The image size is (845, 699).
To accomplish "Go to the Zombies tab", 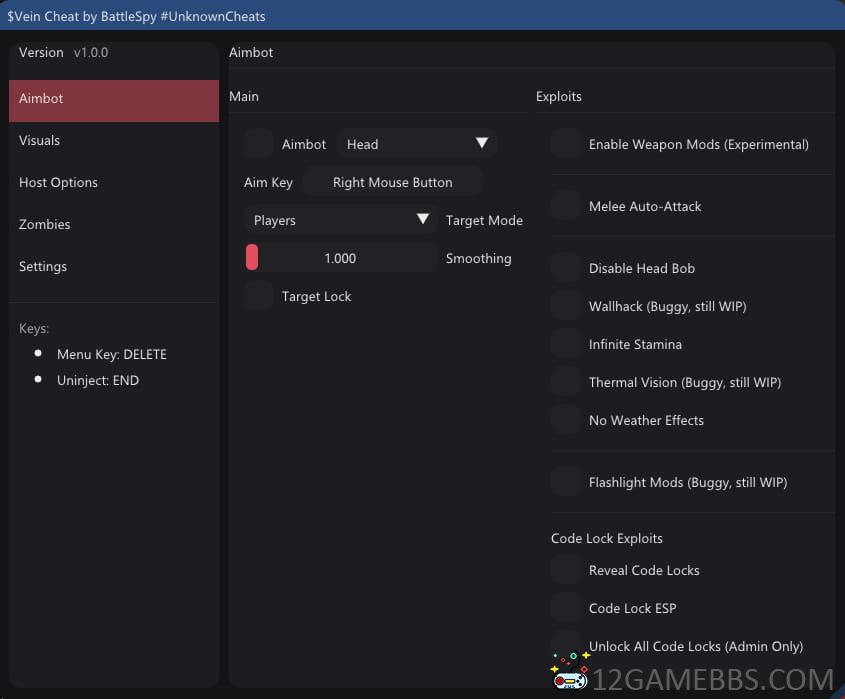I will (114, 225).
